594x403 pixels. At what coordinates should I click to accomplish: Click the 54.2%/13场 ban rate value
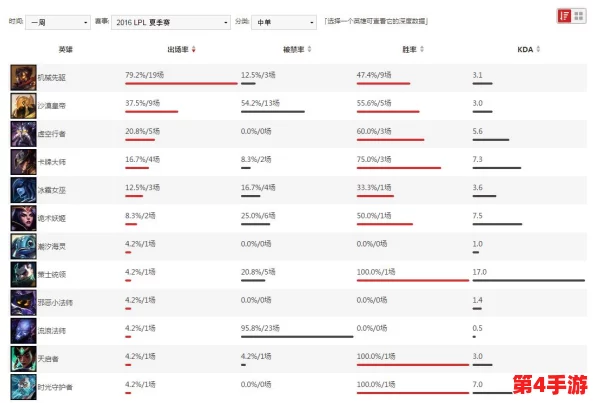pyautogui.click(x=260, y=103)
